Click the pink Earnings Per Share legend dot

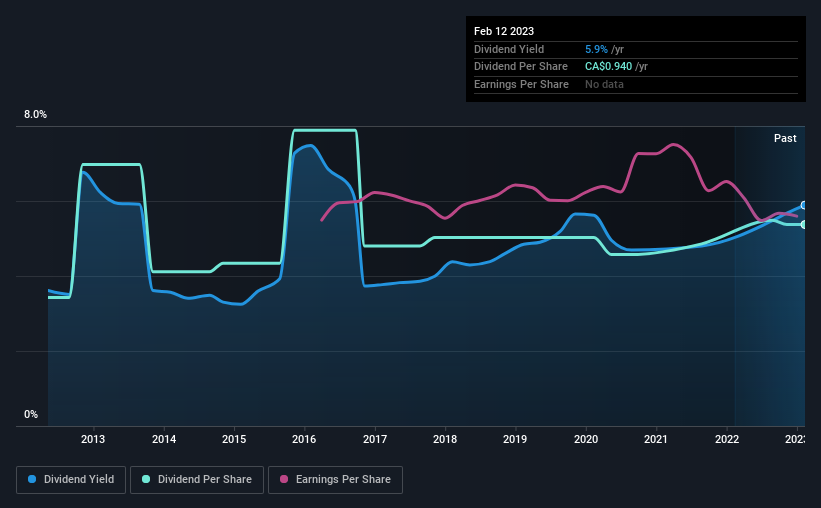tap(284, 479)
